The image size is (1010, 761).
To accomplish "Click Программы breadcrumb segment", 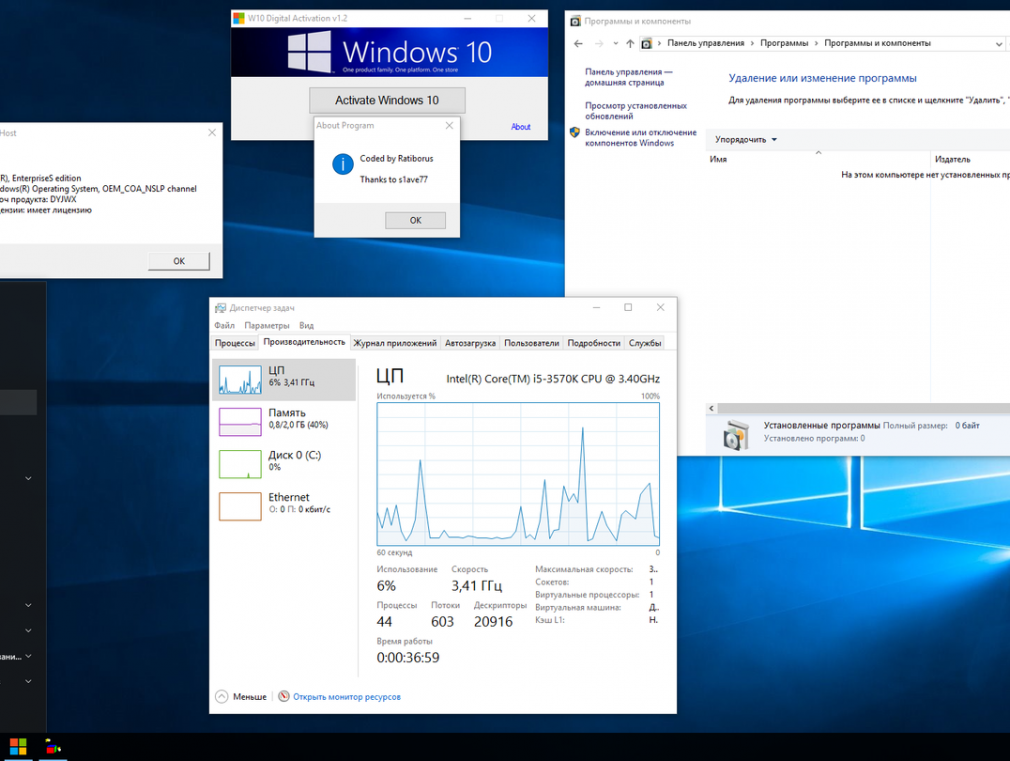I will [784, 43].
